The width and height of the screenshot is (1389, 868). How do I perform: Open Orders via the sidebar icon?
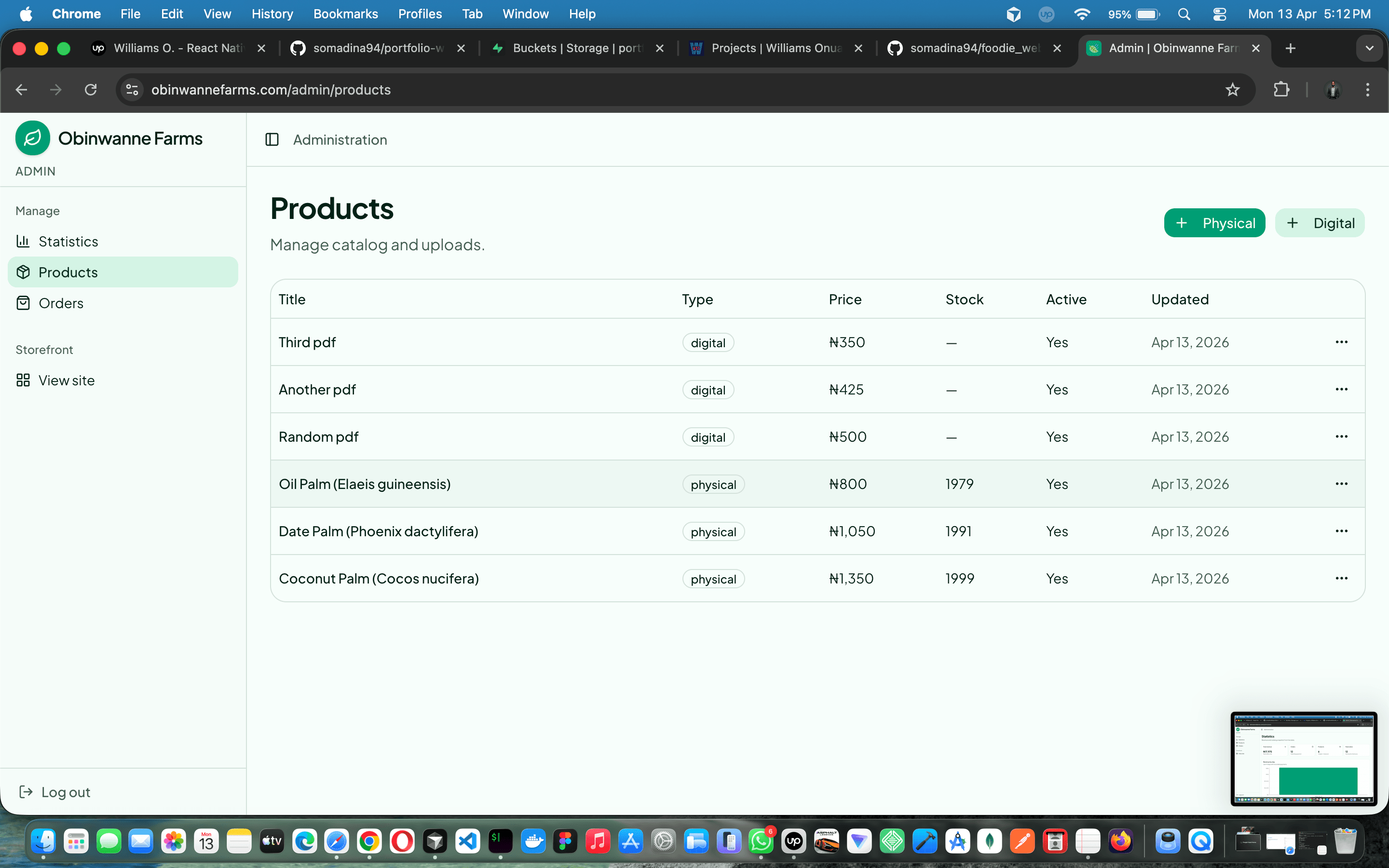click(x=24, y=303)
